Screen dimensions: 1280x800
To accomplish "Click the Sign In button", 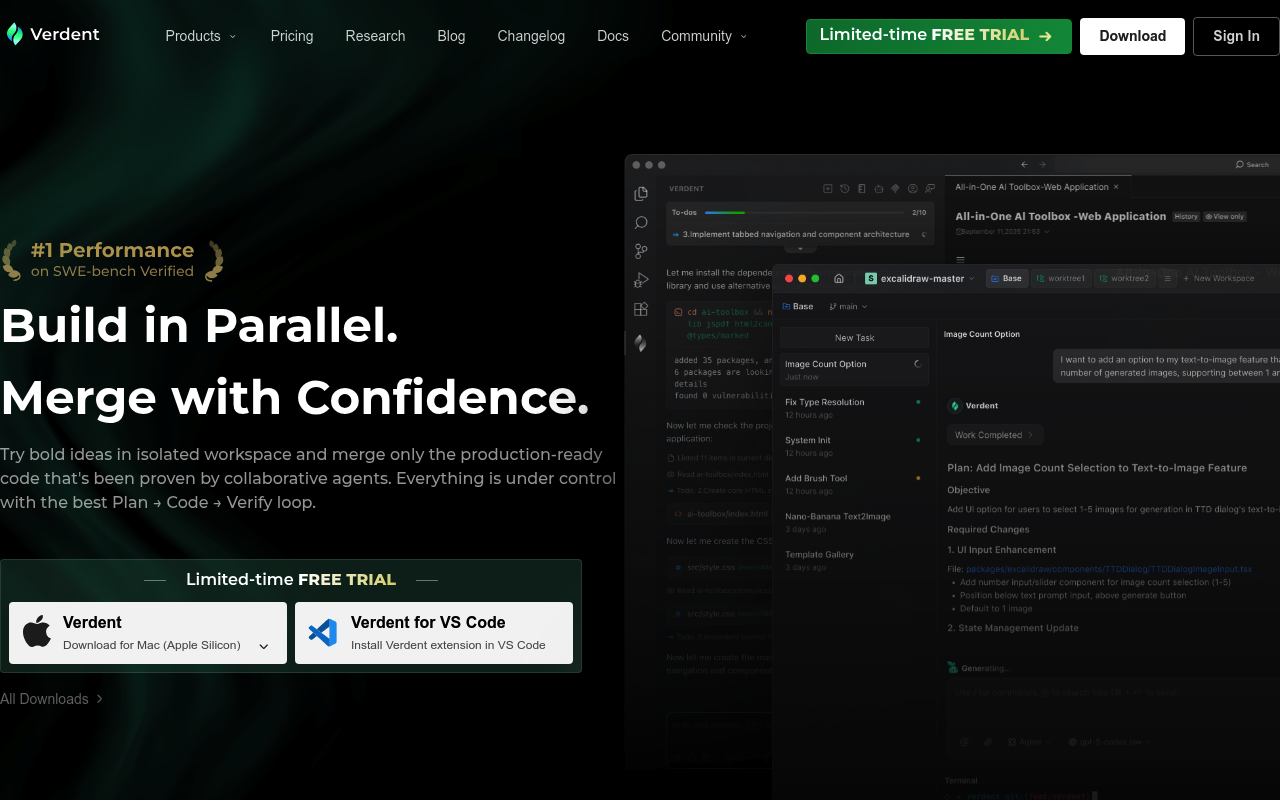I will tap(1236, 36).
